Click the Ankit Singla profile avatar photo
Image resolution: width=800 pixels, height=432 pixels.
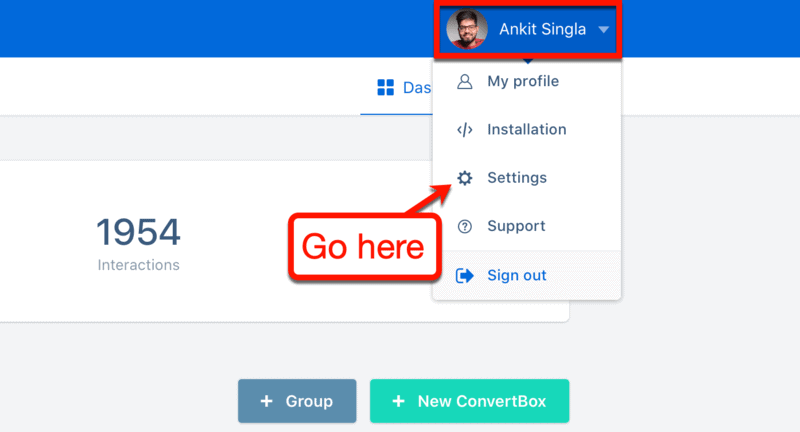[467, 29]
